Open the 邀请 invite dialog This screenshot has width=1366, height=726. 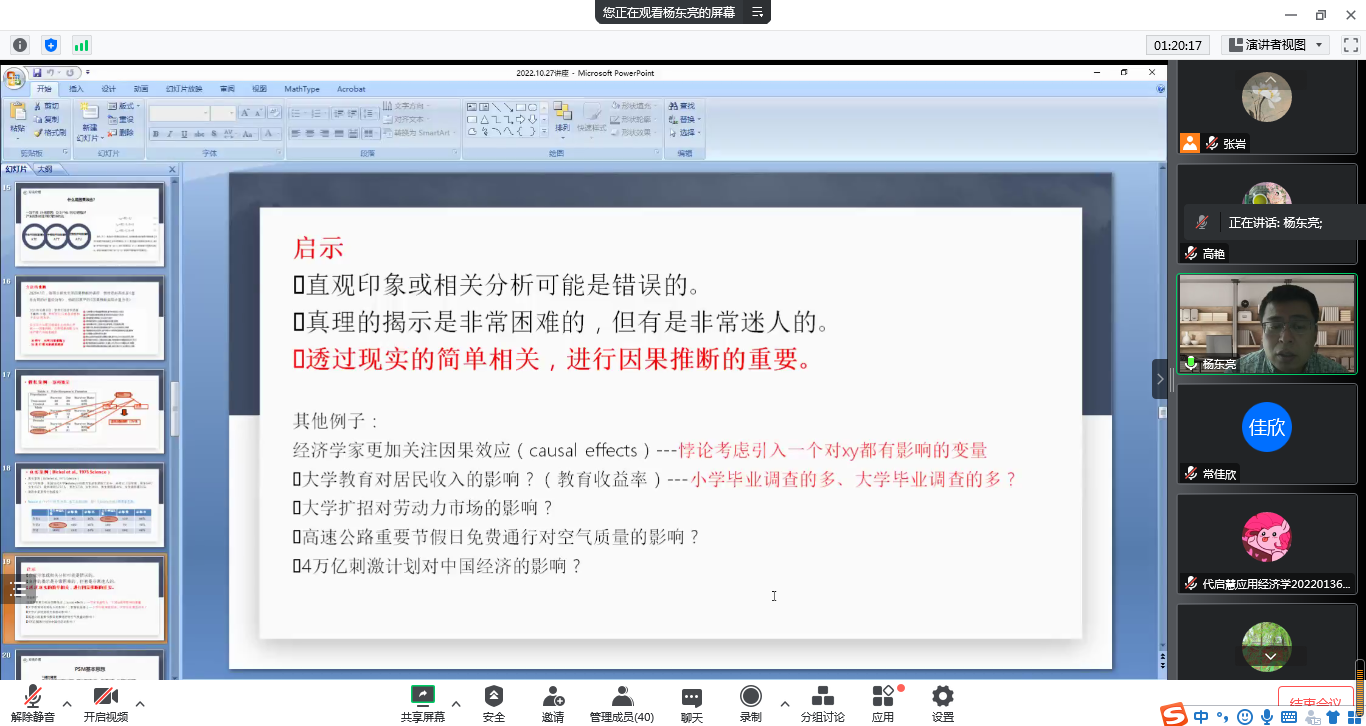point(553,703)
